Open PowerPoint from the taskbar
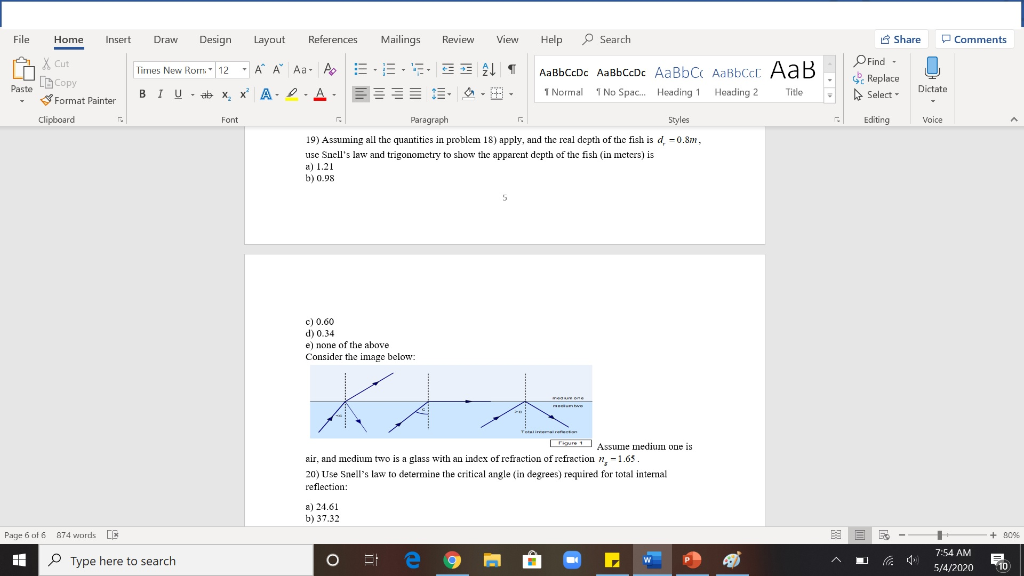 click(x=692, y=560)
